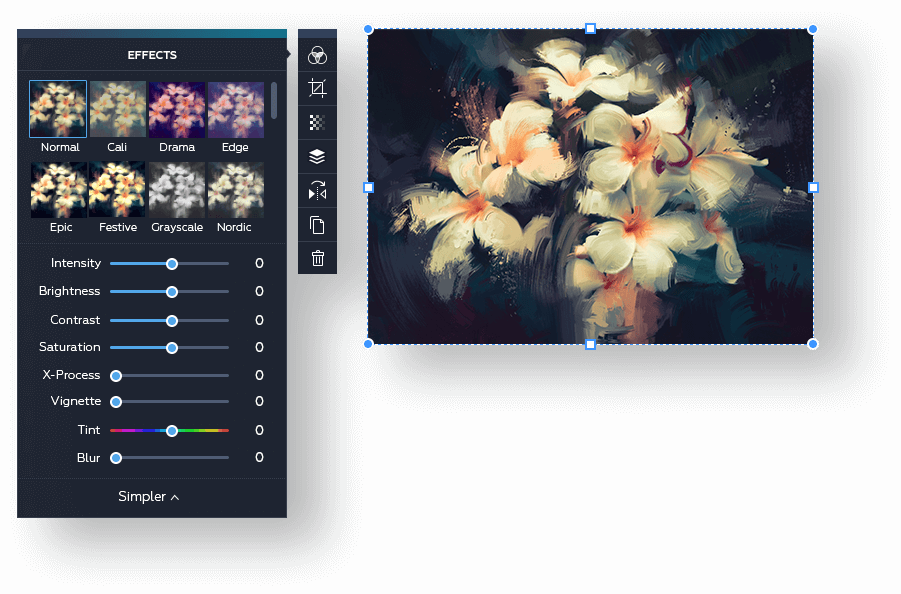Click the Epic effect preset
Image resolution: width=901 pixels, height=594 pixels.
[x=58, y=189]
